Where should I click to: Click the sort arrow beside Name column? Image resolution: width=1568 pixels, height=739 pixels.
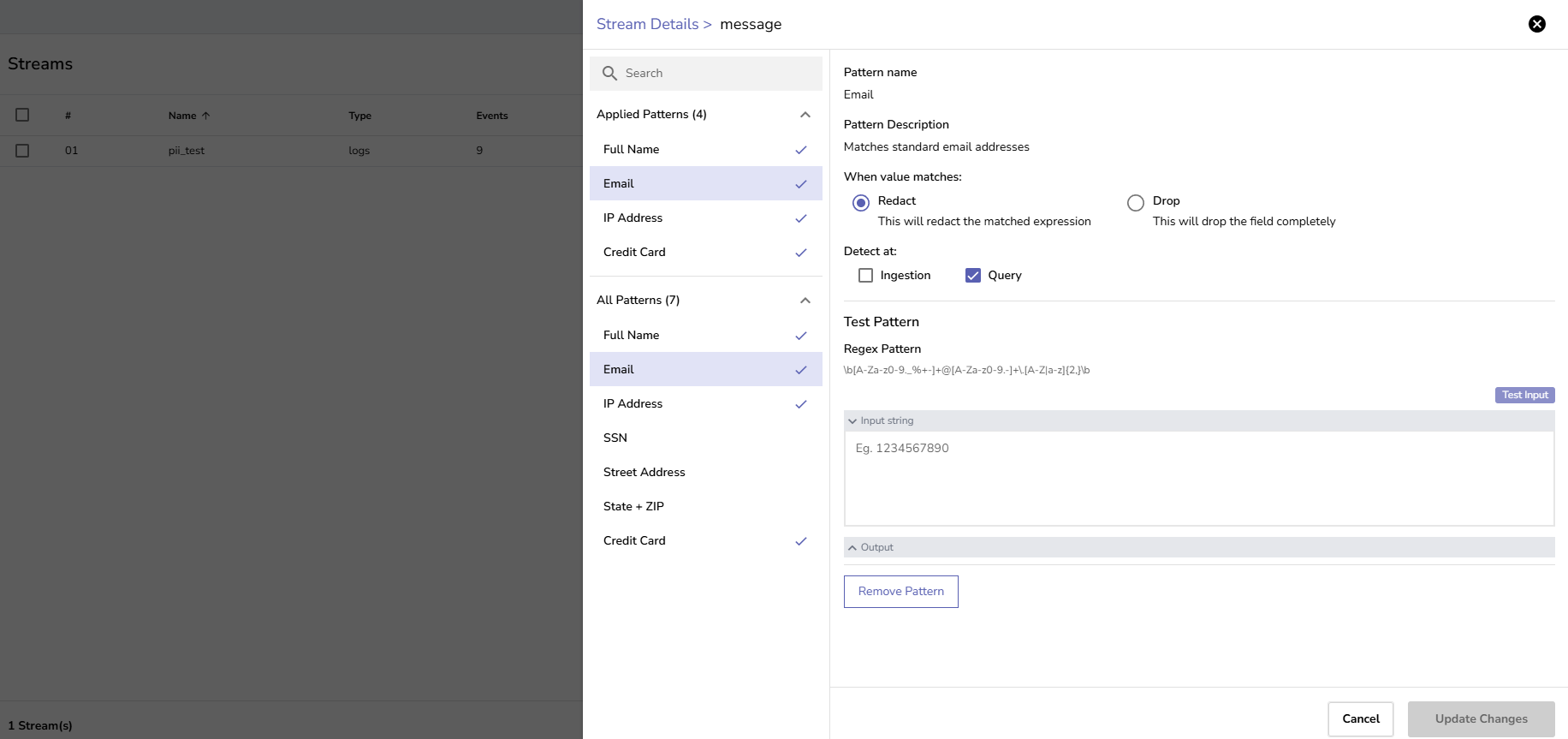205,116
